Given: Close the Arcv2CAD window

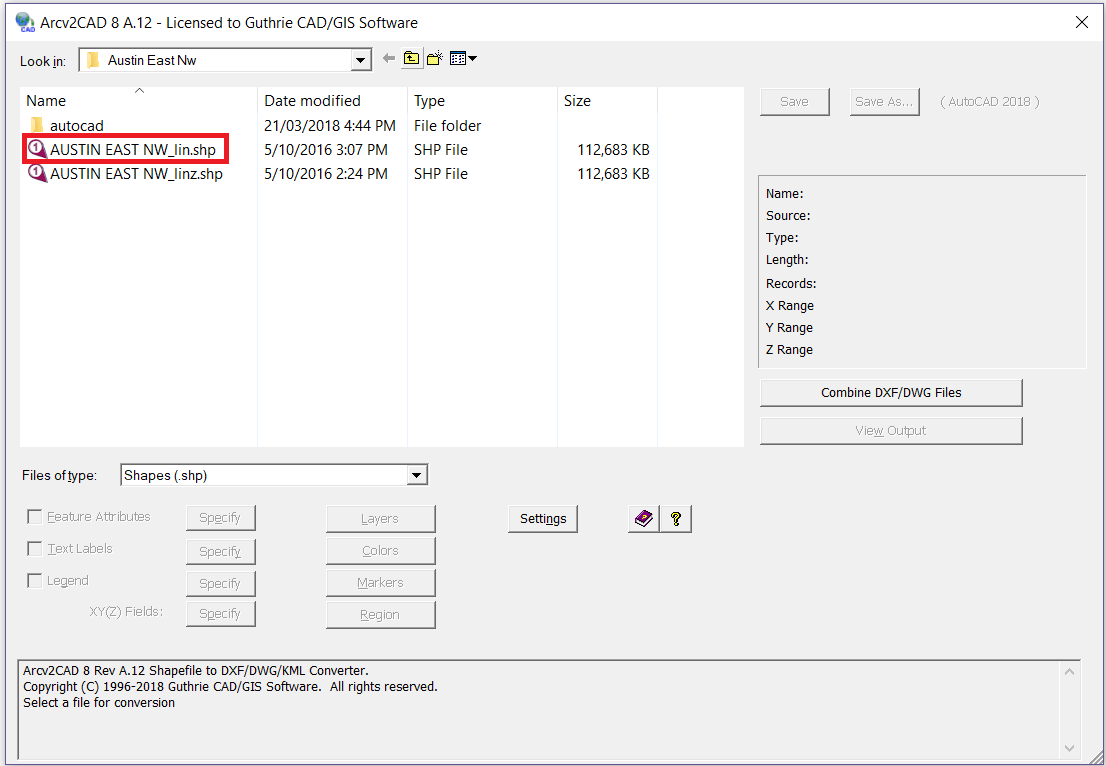Looking at the screenshot, I should pos(1081,23).
